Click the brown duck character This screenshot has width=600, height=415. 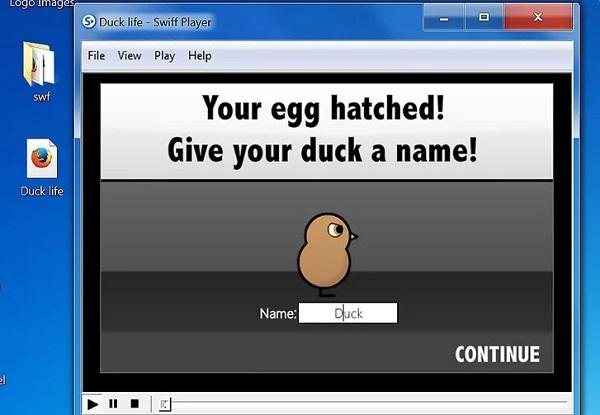coord(327,254)
